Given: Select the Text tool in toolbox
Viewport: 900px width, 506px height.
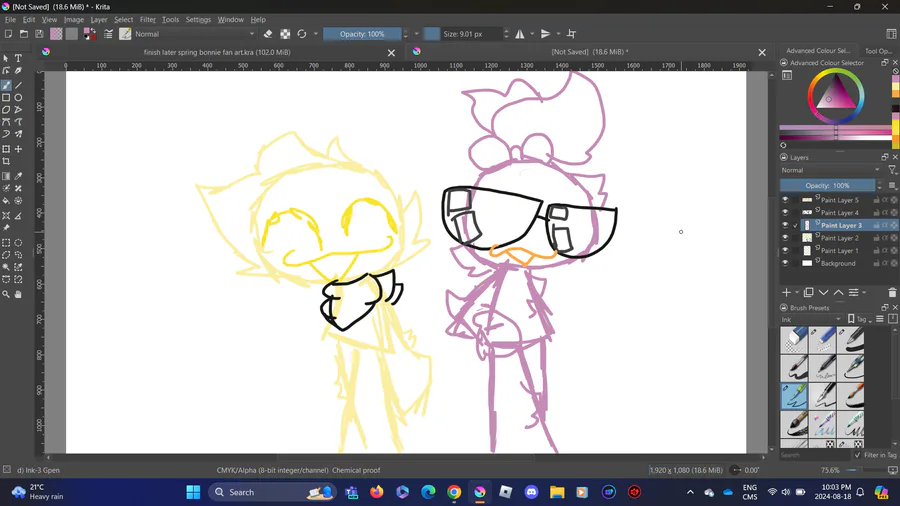Looking at the screenshot, I should click(18, 59).
